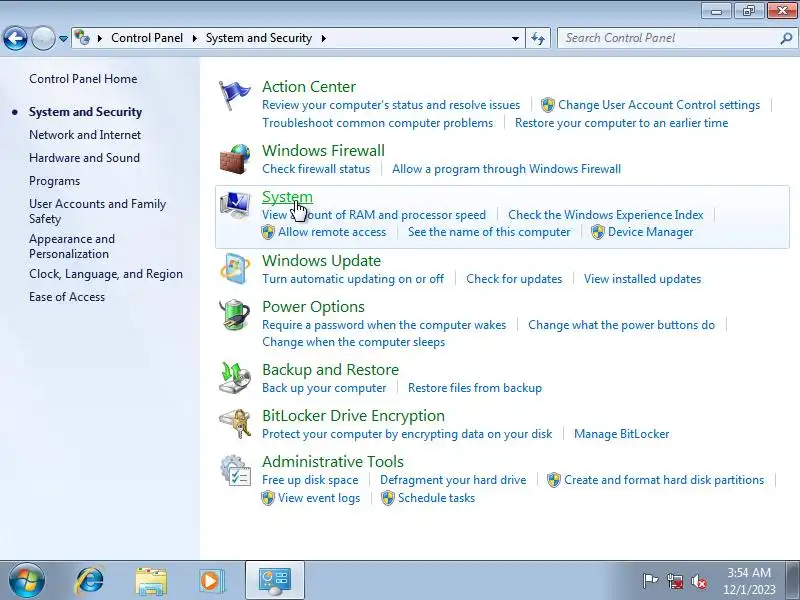The image size is (800, 600).
Task: Click Allow a program through Windows Firewall
Action: (x=506, y=169)
